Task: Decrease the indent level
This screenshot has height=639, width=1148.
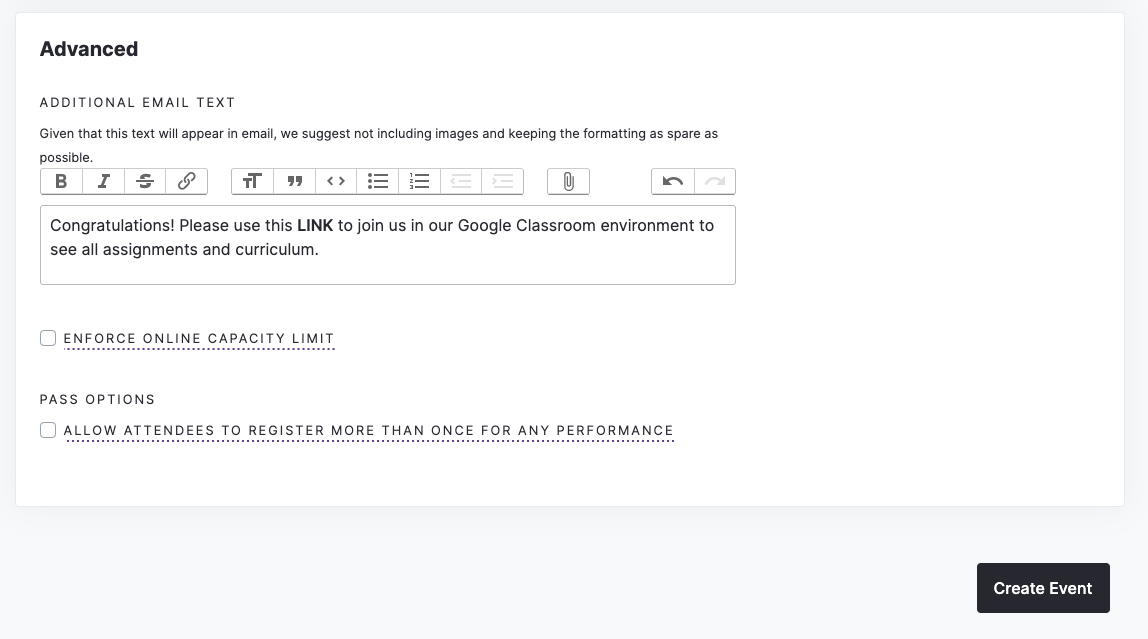Action: tap(461, 182)
